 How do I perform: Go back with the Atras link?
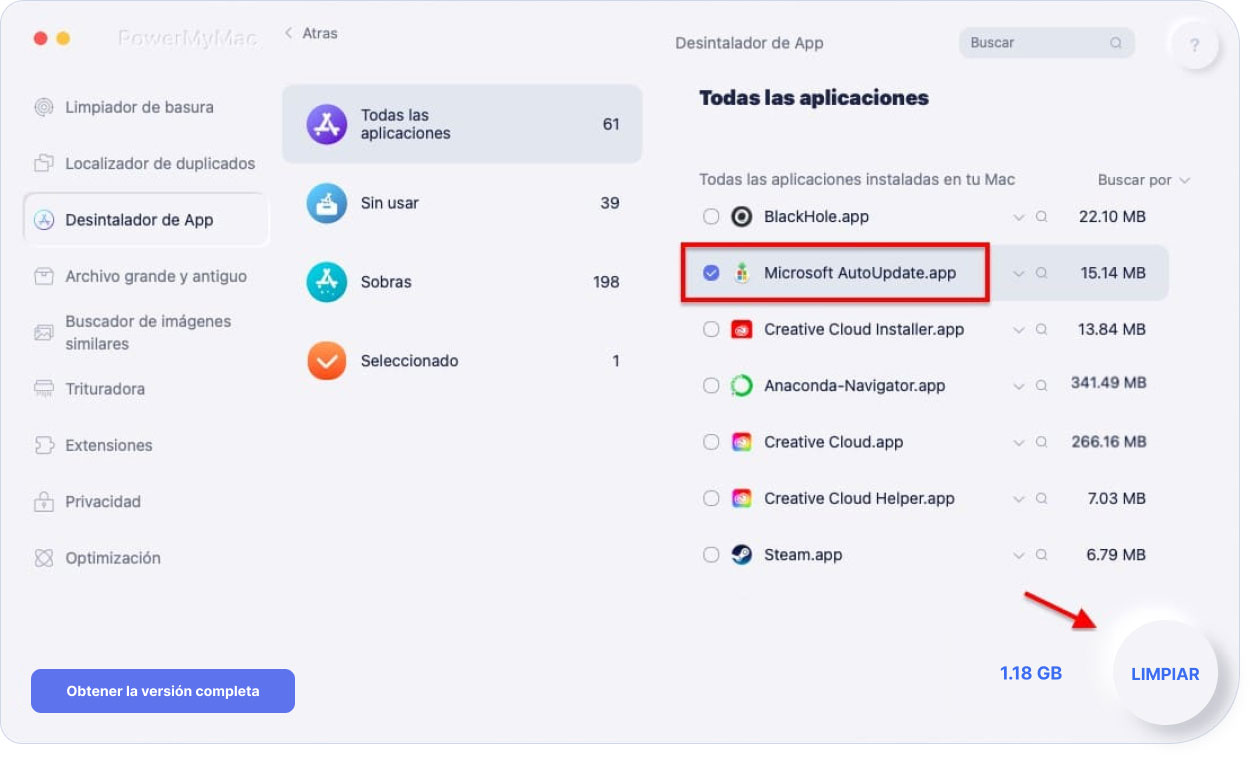[x=311, y=33]
